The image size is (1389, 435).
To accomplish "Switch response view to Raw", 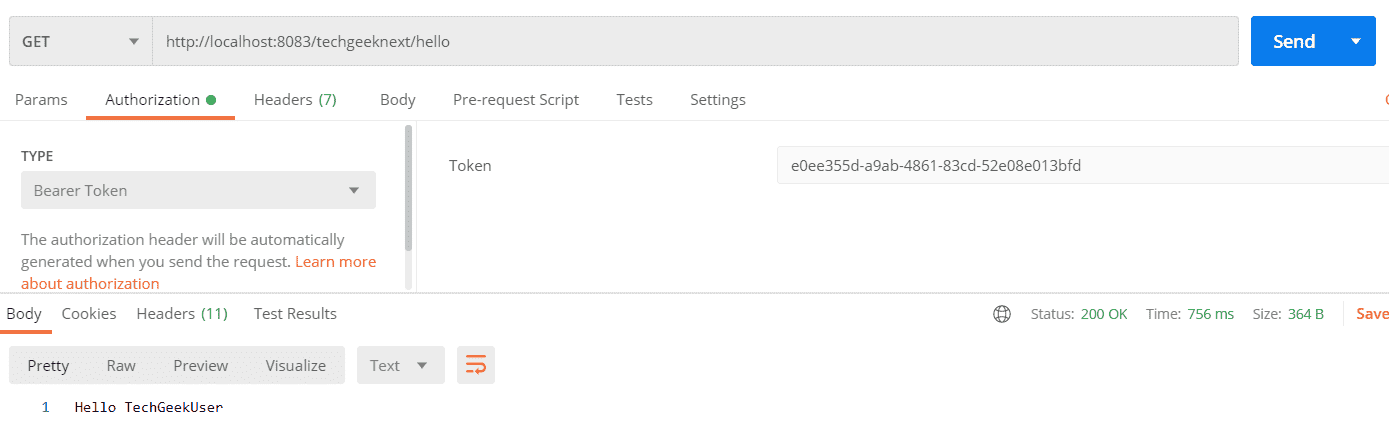I will pyautogui.click(x=121, y=366).
